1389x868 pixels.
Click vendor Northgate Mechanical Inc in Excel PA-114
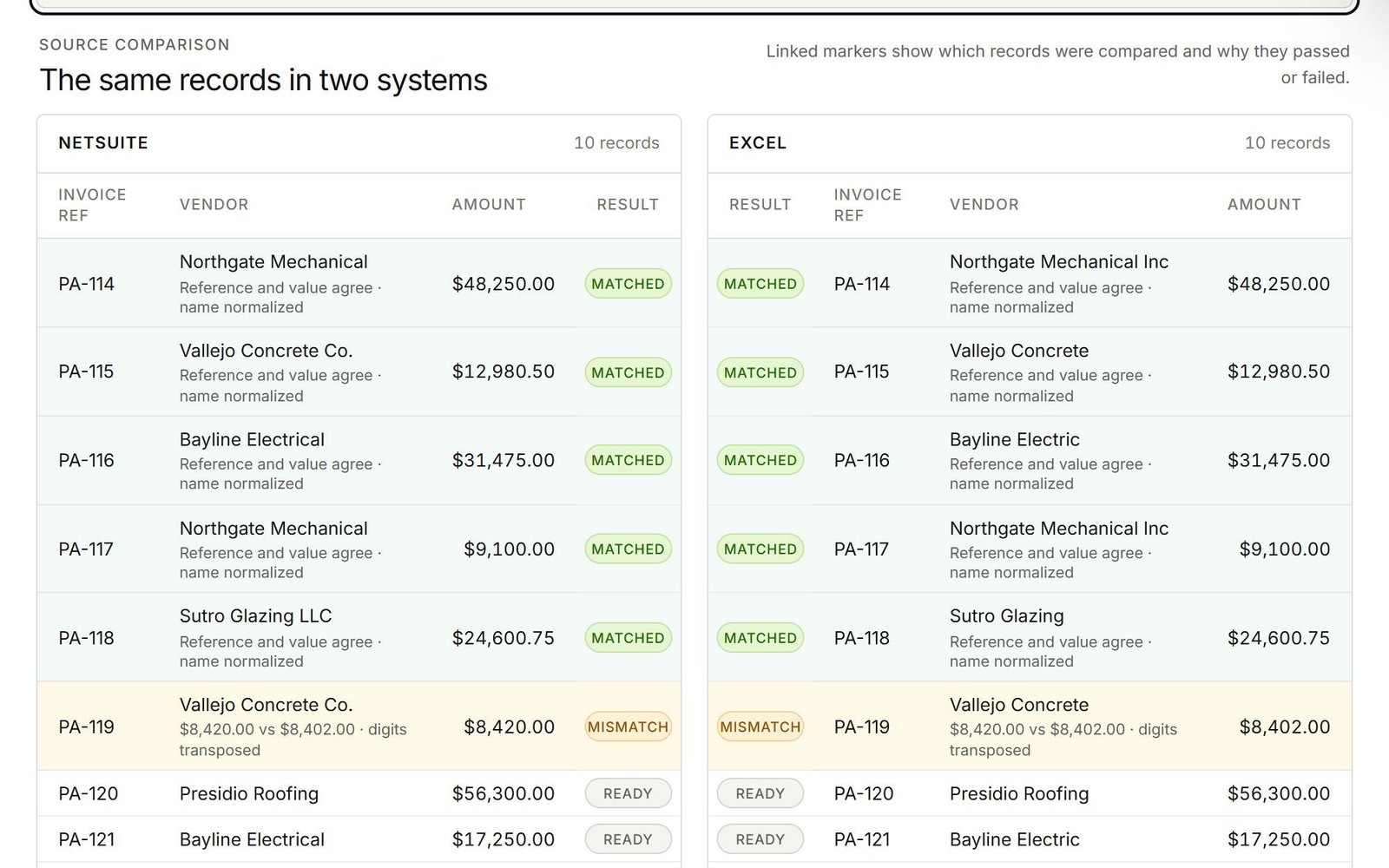click(1059, 262)
